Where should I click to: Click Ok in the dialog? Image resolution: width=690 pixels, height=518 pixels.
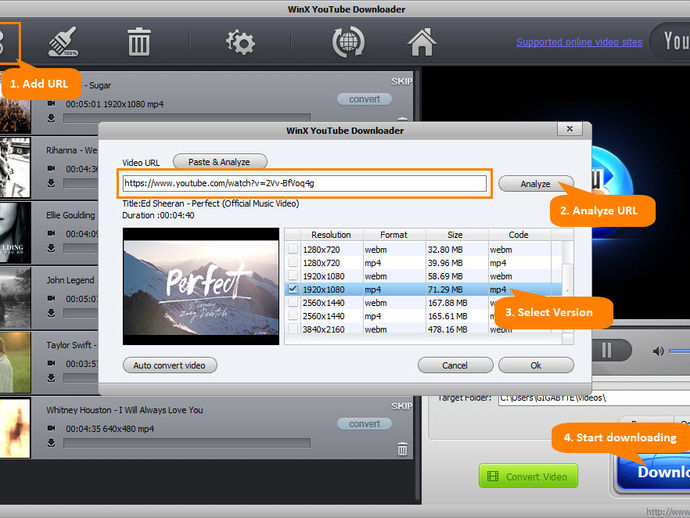click(536, 365)
